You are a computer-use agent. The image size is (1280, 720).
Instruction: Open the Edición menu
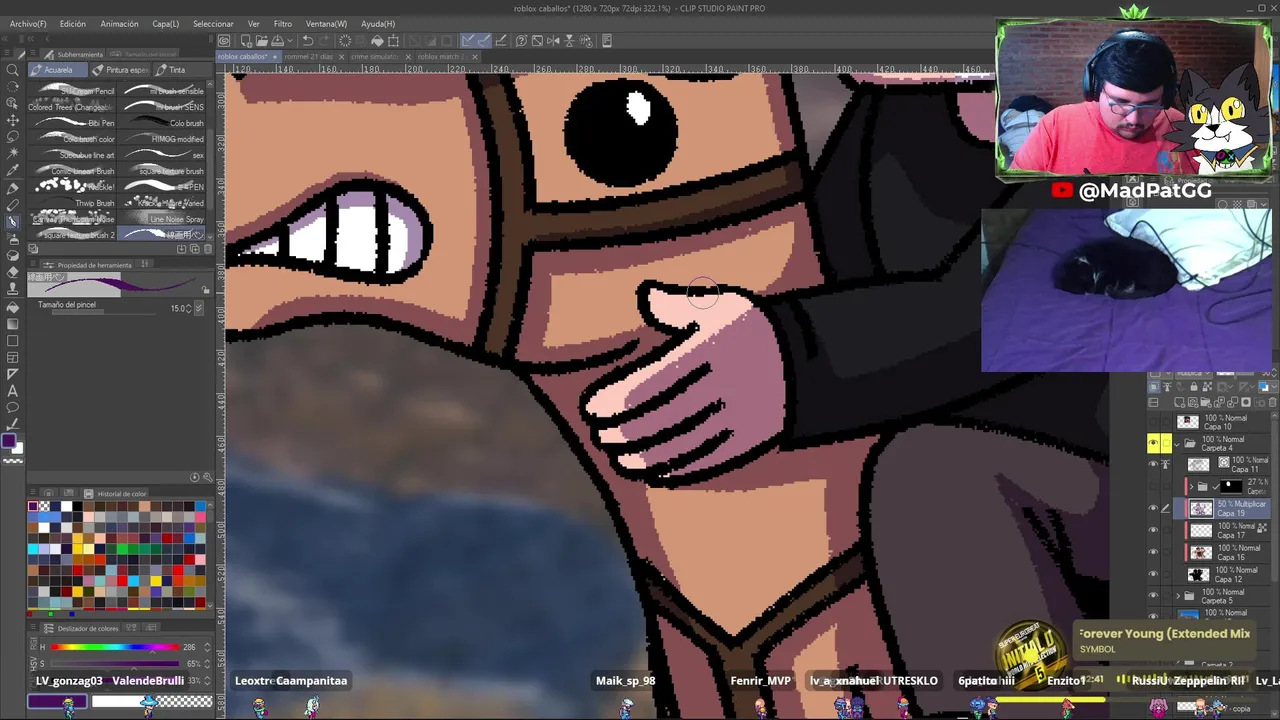73,23
